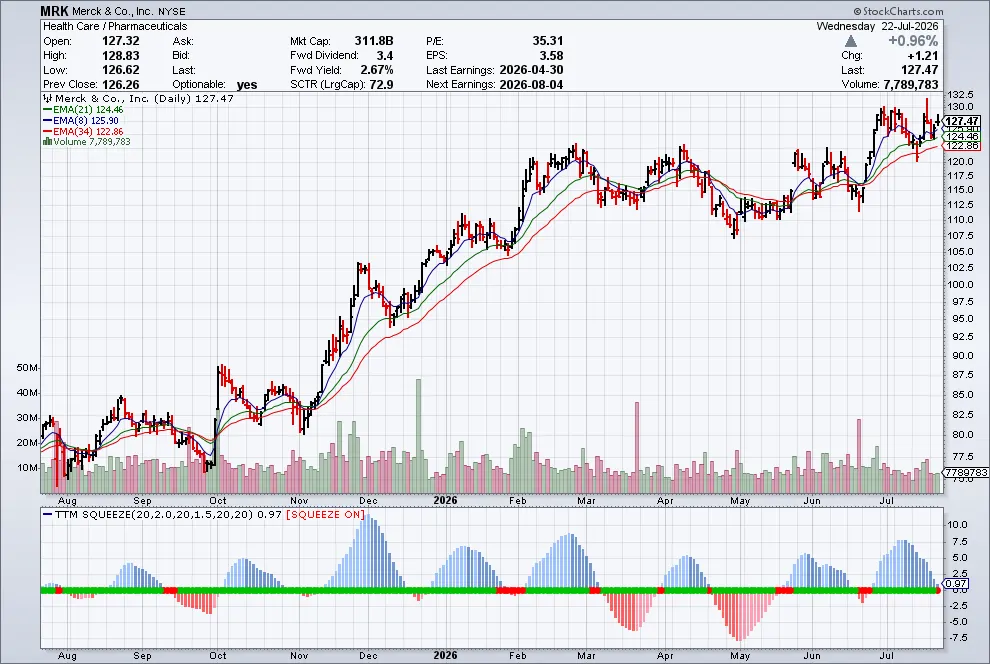Click the Health Care / Pharmaceuticals sector label
Image resolution: width=990 pixels, height=664 pixels.
(x=115, y=27)
